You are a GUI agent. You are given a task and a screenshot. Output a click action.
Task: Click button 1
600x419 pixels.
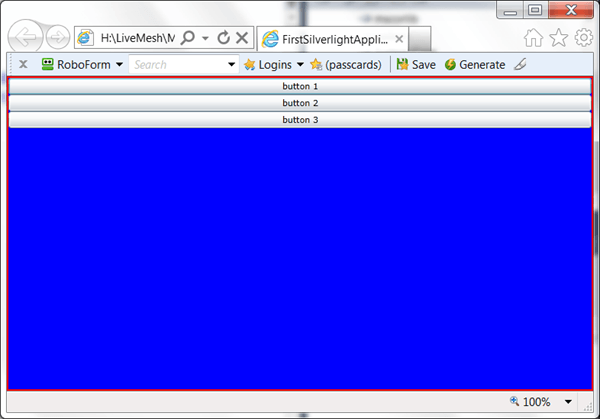[x=300, y=86]
